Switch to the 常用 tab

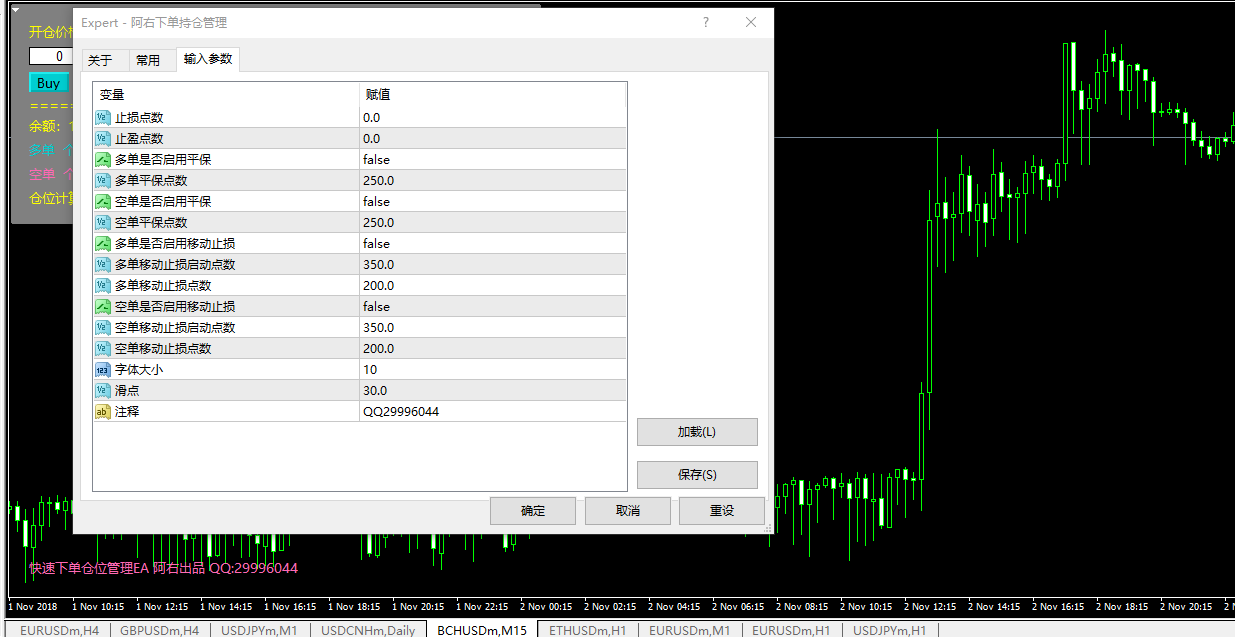point(148,61)
